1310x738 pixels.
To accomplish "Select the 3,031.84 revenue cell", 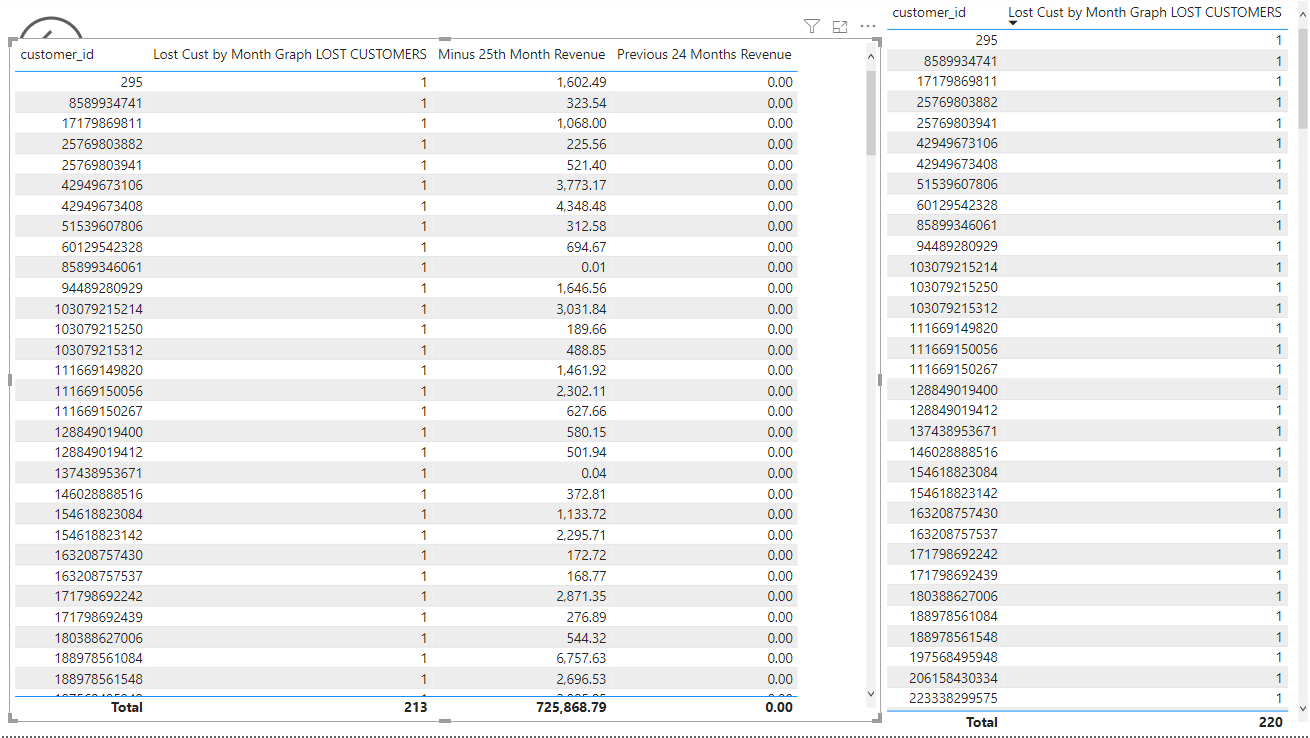I will coord(581,309).
